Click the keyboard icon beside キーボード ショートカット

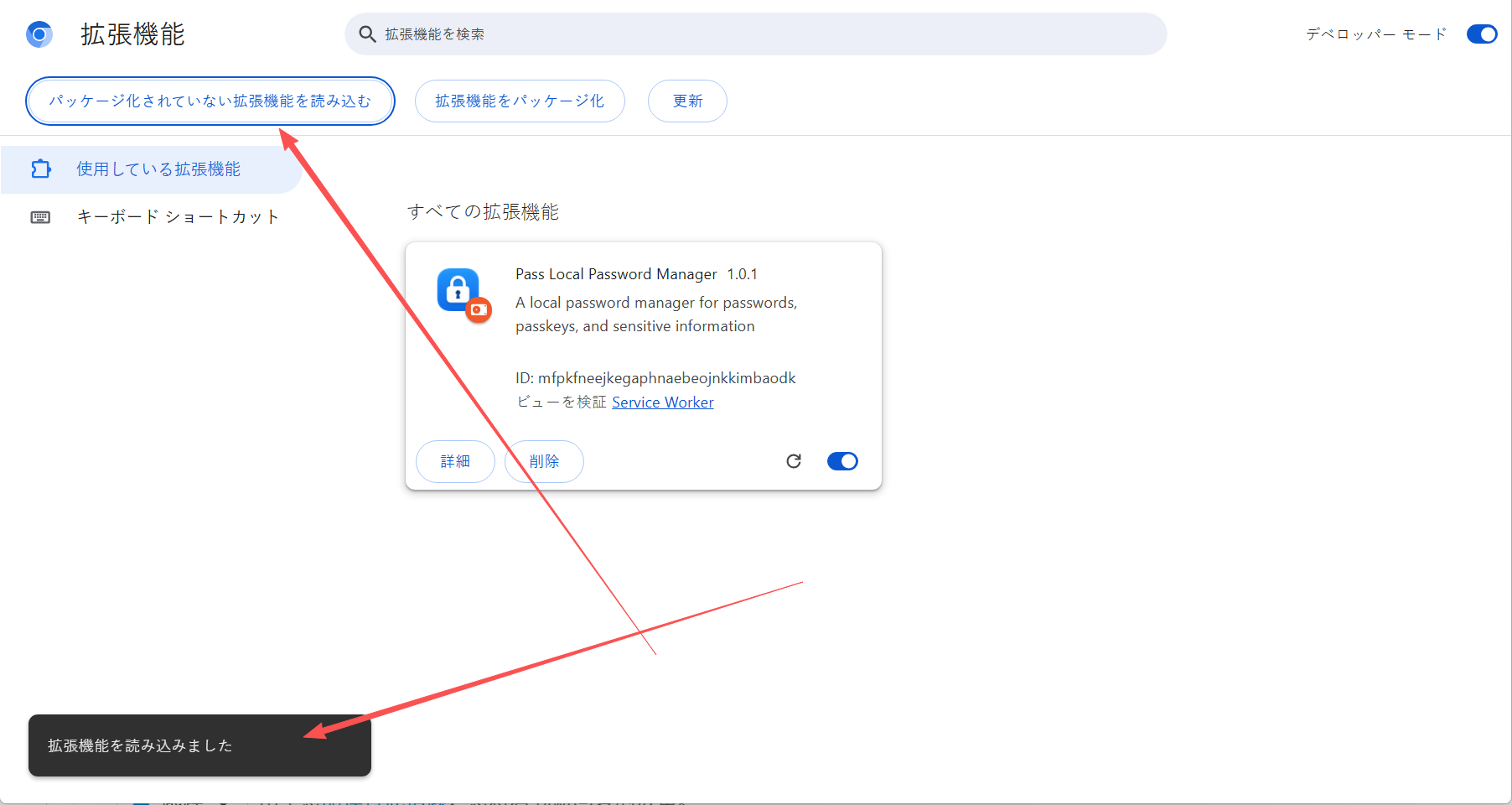40,217
